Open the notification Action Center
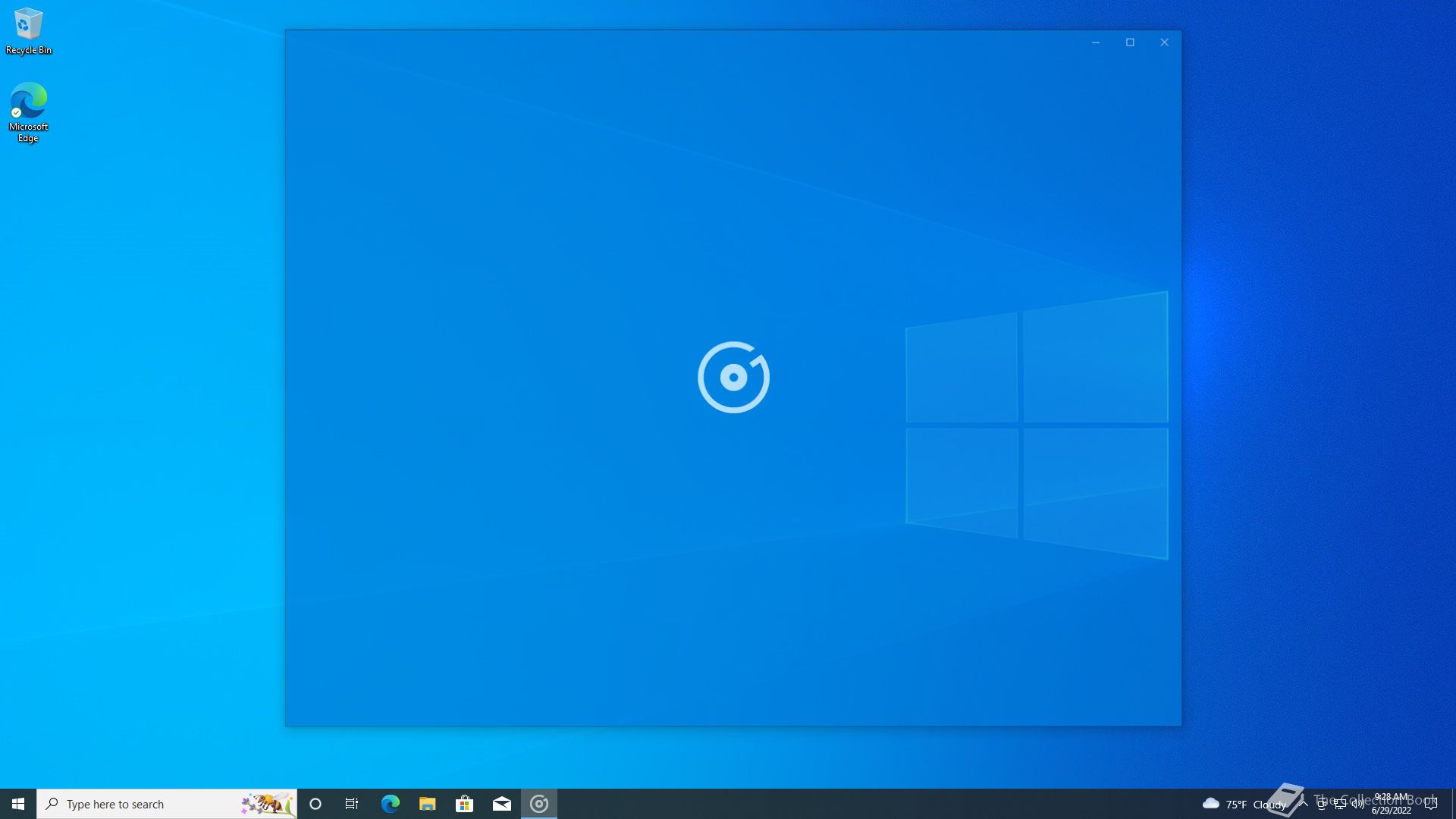This screenshot has height=819, width=1456. click(x=1431, y=804)
